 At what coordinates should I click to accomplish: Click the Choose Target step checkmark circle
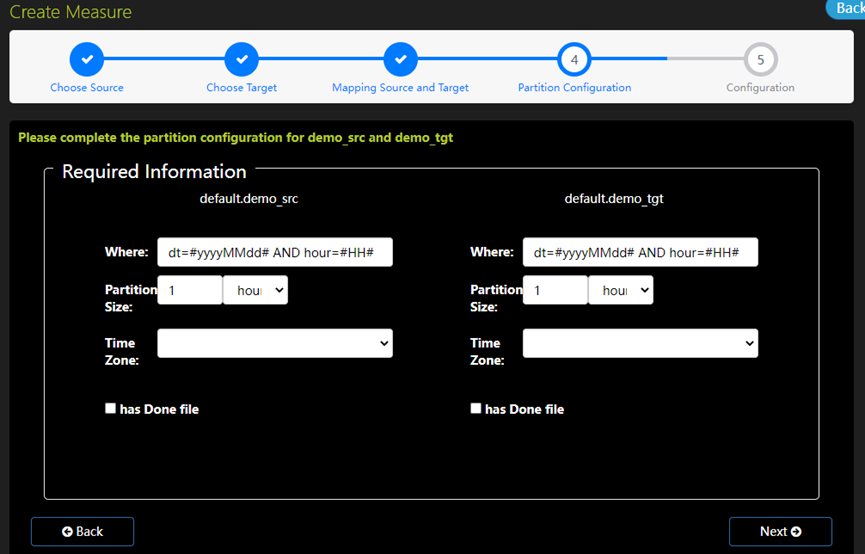pyautogui.click(x=242, y=59)
